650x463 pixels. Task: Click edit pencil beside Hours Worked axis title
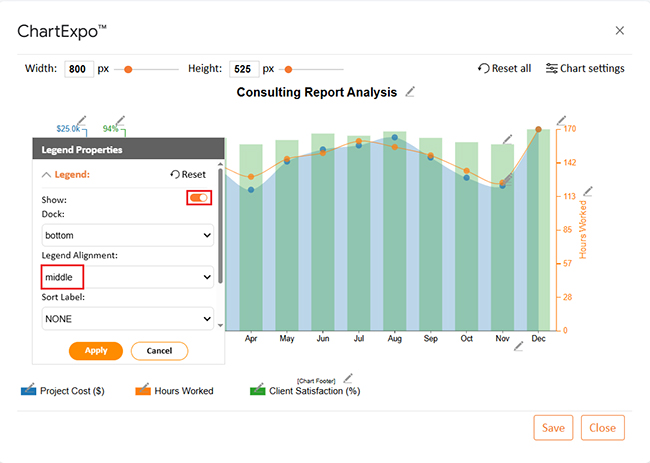tap(588, 190)
